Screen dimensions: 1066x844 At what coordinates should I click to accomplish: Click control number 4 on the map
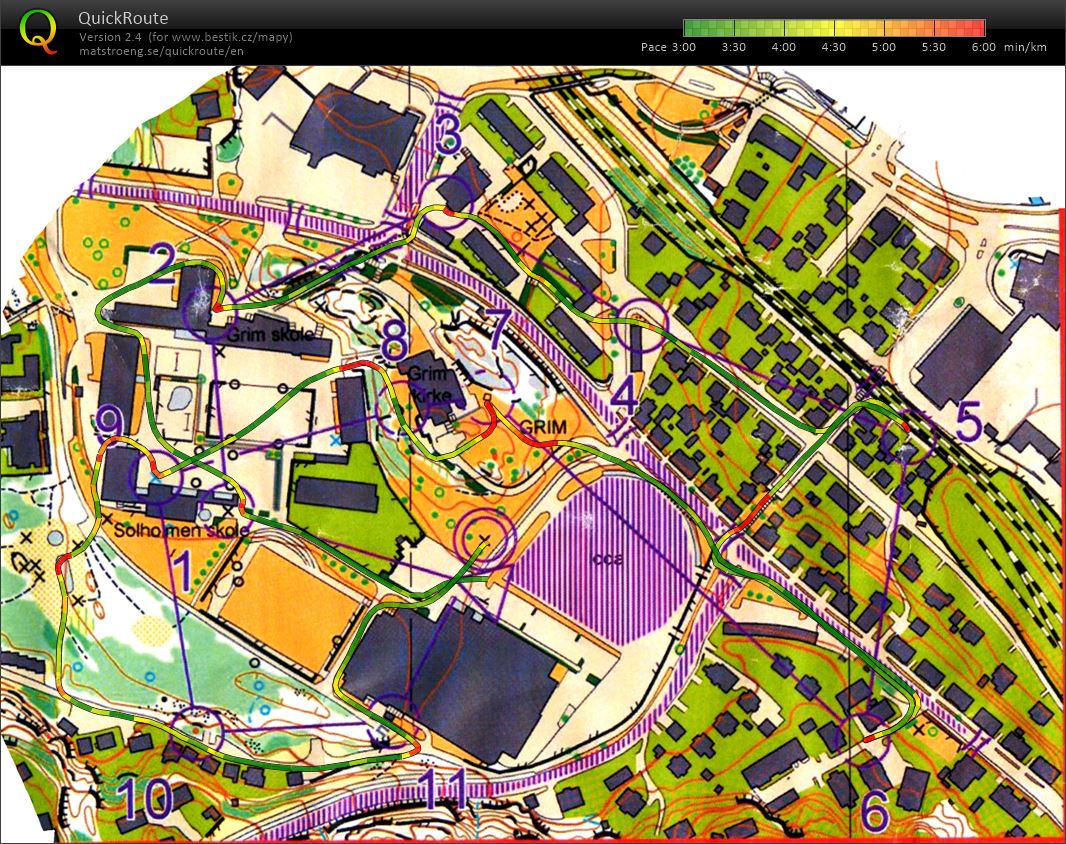tap(625, 396)
